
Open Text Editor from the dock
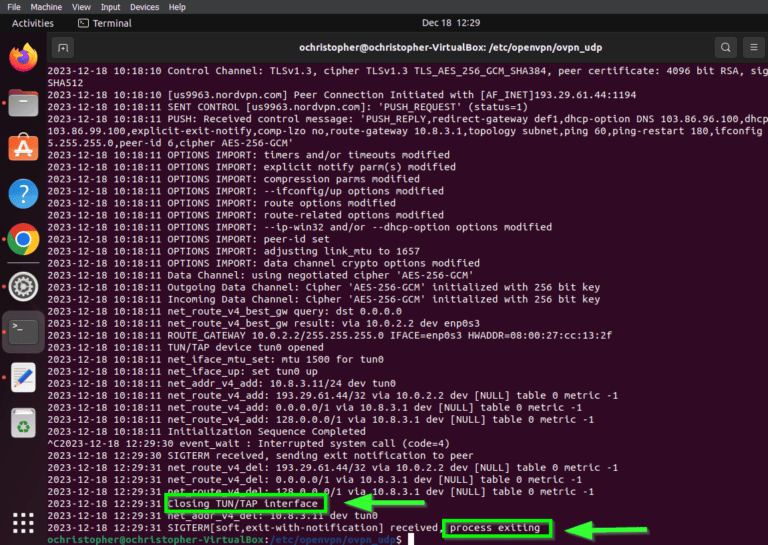24,378
